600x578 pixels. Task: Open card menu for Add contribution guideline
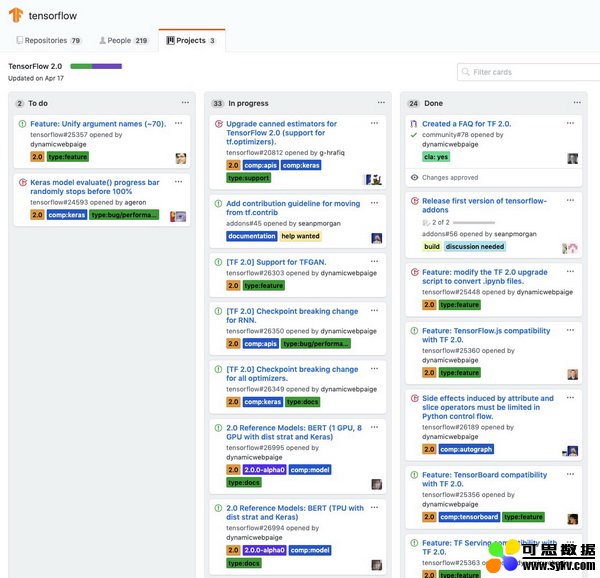click(x=374, y=203)
